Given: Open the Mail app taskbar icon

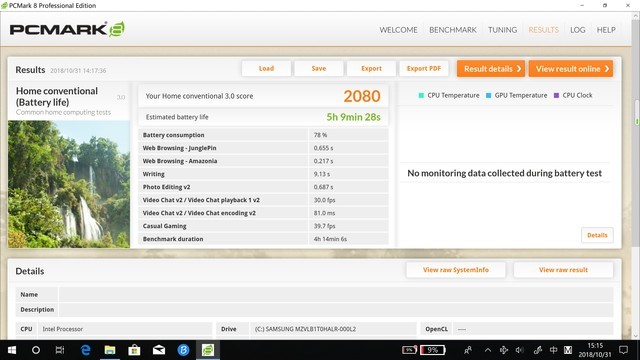Looking at the screenshot, I should point(159,350).
